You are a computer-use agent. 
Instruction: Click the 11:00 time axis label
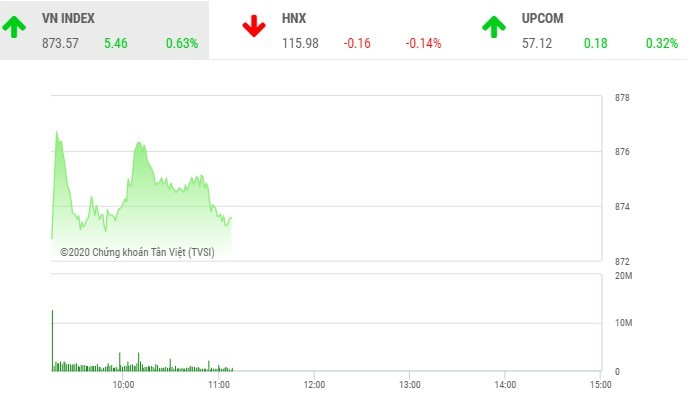(x=218, y=384)
